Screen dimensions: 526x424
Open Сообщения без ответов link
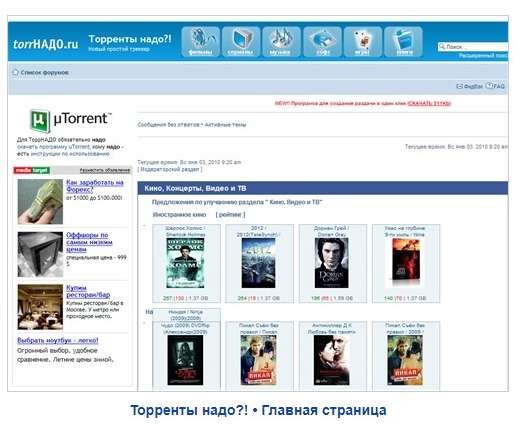[x=168, y=125]
